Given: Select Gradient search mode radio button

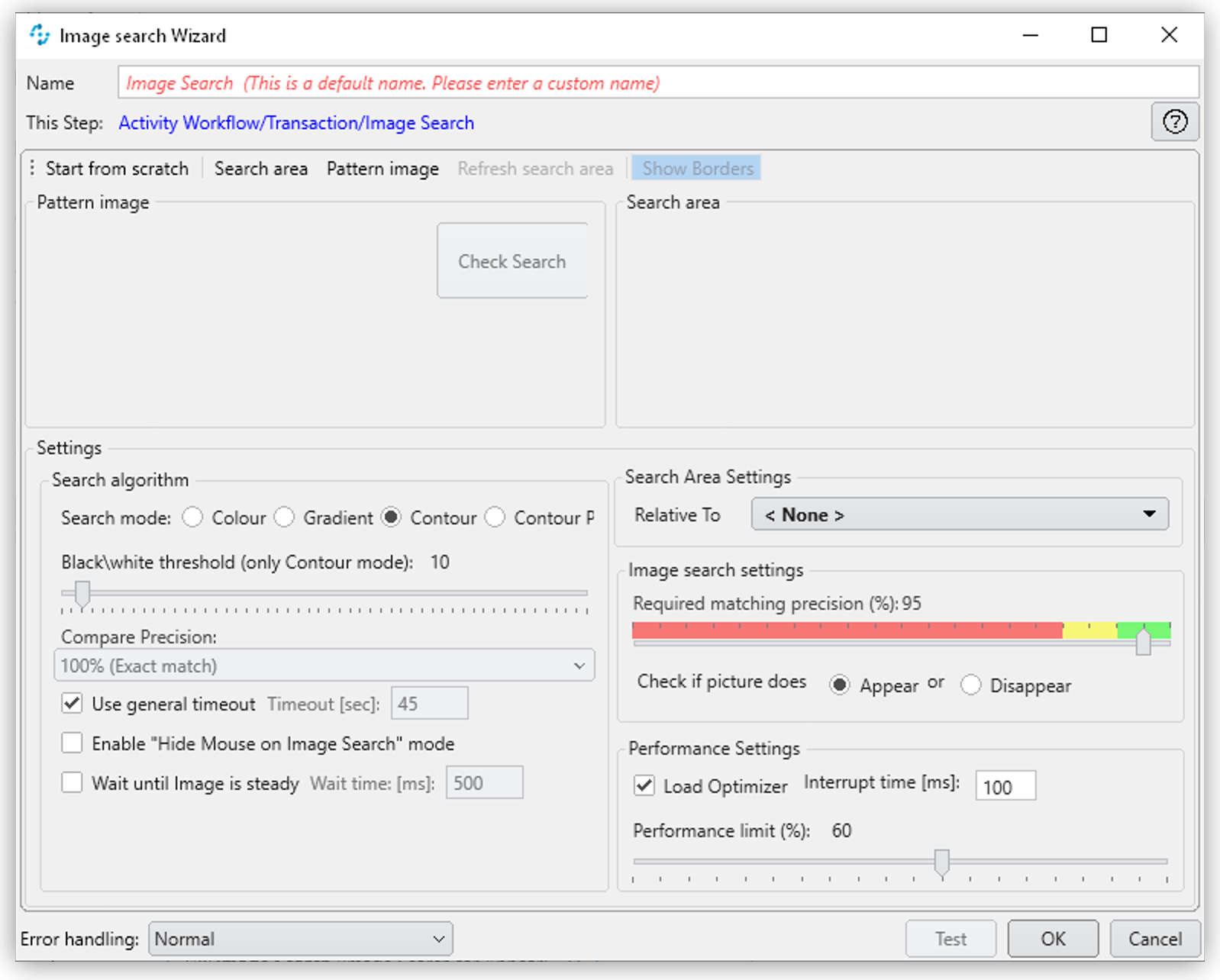Looking at the screenshot, I should point(285,517).
